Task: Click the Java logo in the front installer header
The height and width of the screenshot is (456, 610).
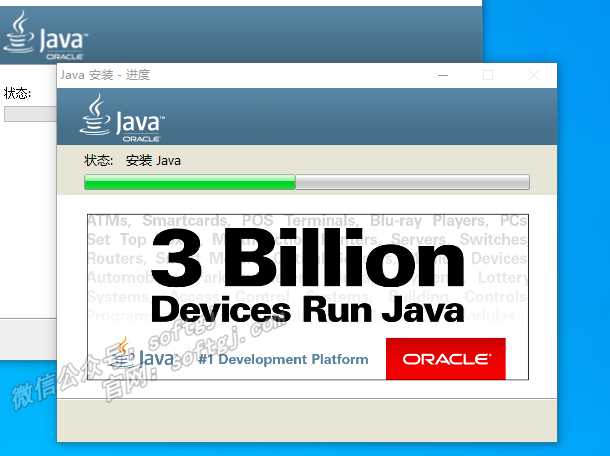Action: (x=122, y=118)
